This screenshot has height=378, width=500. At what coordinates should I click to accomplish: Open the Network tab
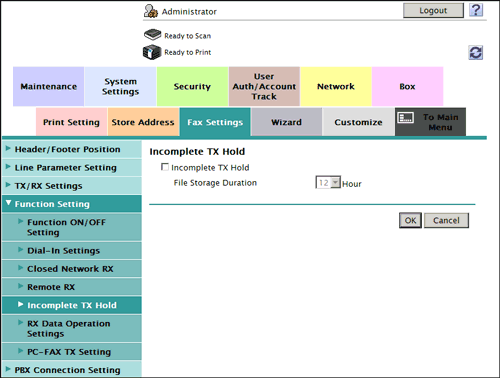point(336,86)
